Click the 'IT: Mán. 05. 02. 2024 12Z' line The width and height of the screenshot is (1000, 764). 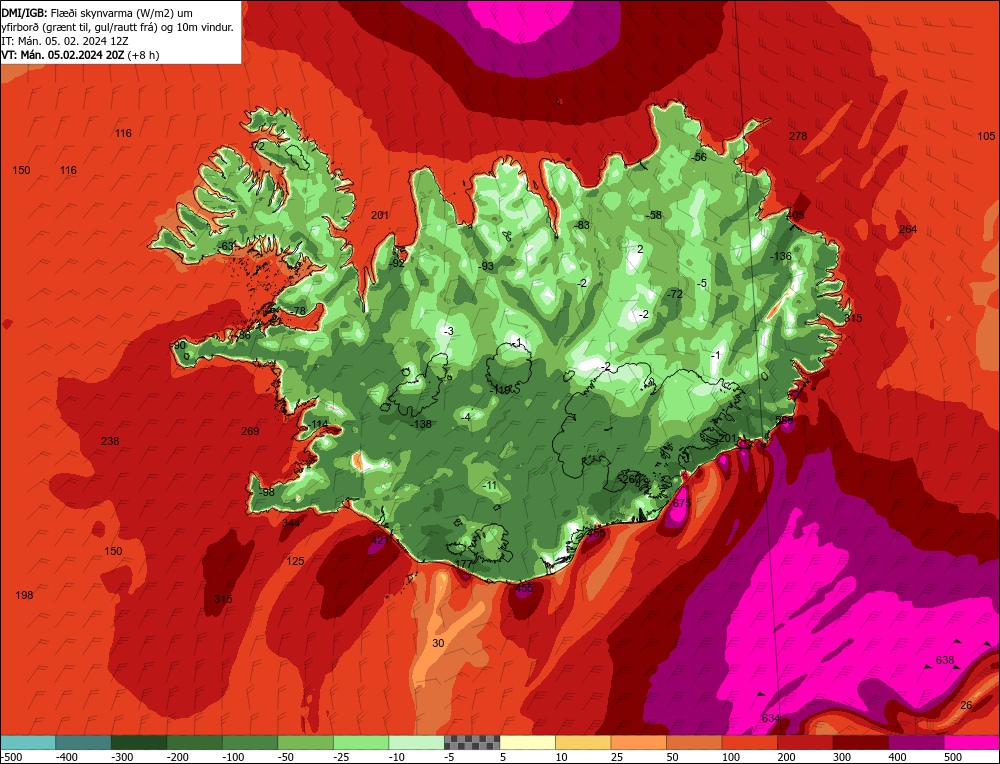[65, 41]
